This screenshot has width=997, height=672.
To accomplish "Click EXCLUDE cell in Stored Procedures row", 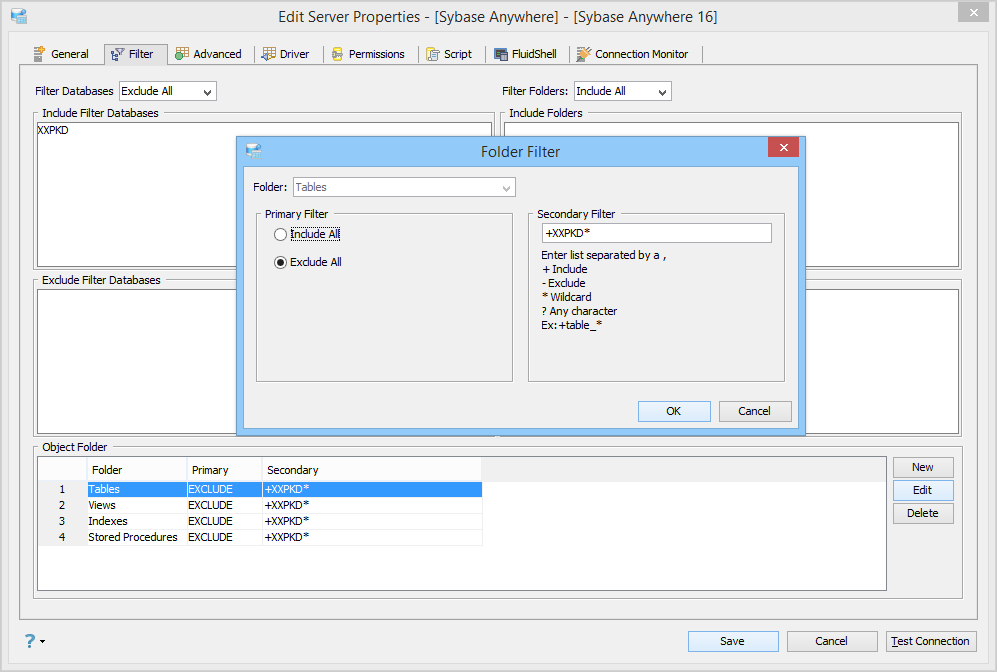I will tap(224, 537).
